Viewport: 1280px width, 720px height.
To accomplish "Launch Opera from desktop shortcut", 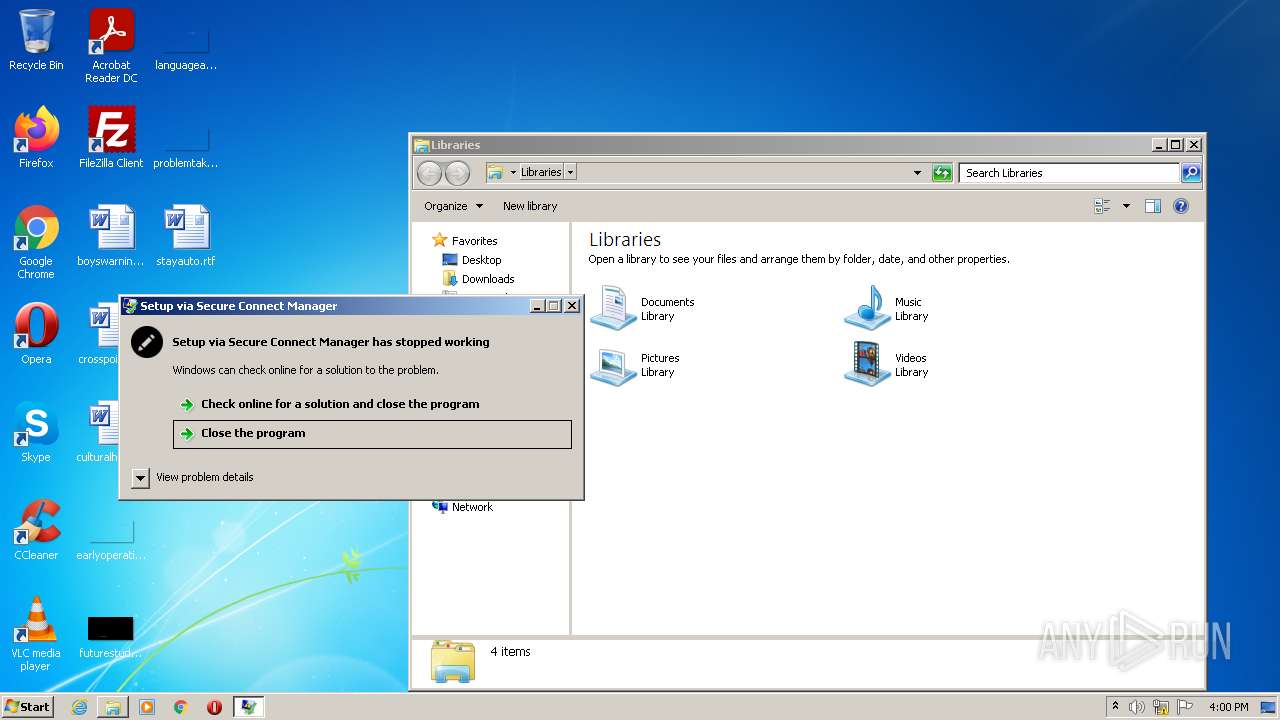I will pos(36,334).
